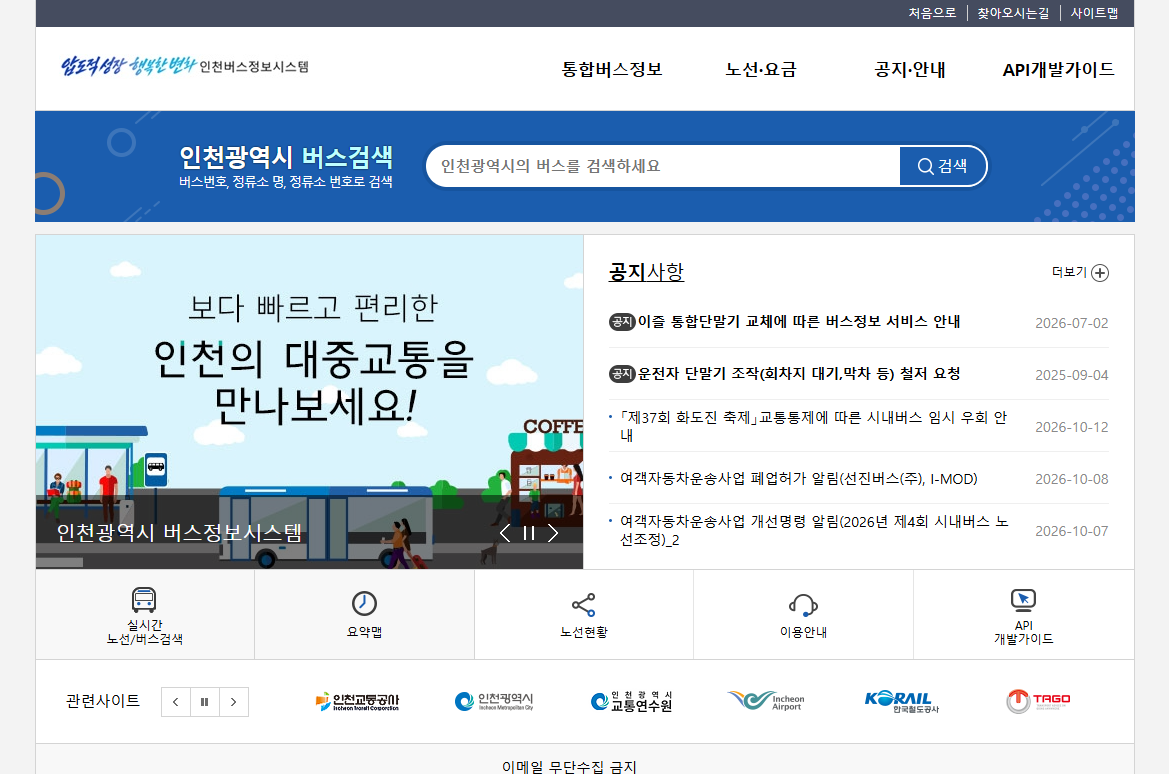
Task: Click the 인천버스정보시스템 site logo
Action: (185, 66)
